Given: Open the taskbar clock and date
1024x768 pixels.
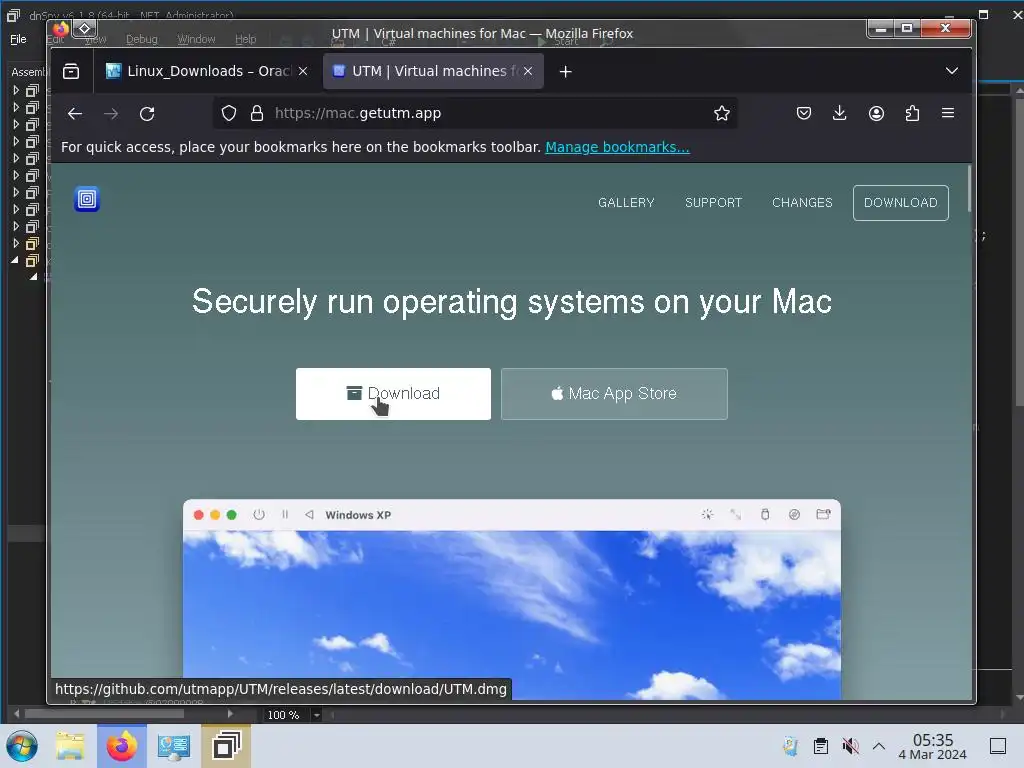Looking at the screenshot, I should pos(933,746).
